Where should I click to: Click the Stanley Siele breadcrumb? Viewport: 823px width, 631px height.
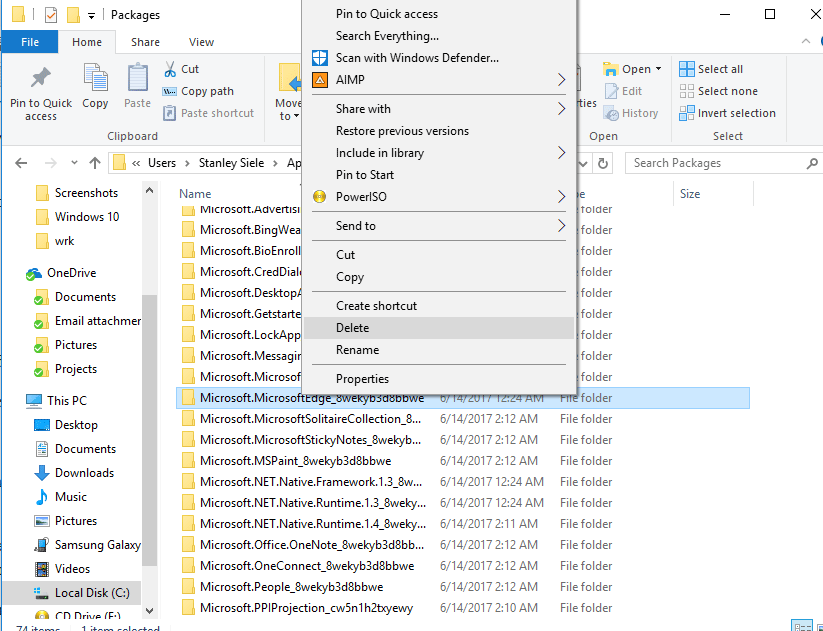[231, 163]
